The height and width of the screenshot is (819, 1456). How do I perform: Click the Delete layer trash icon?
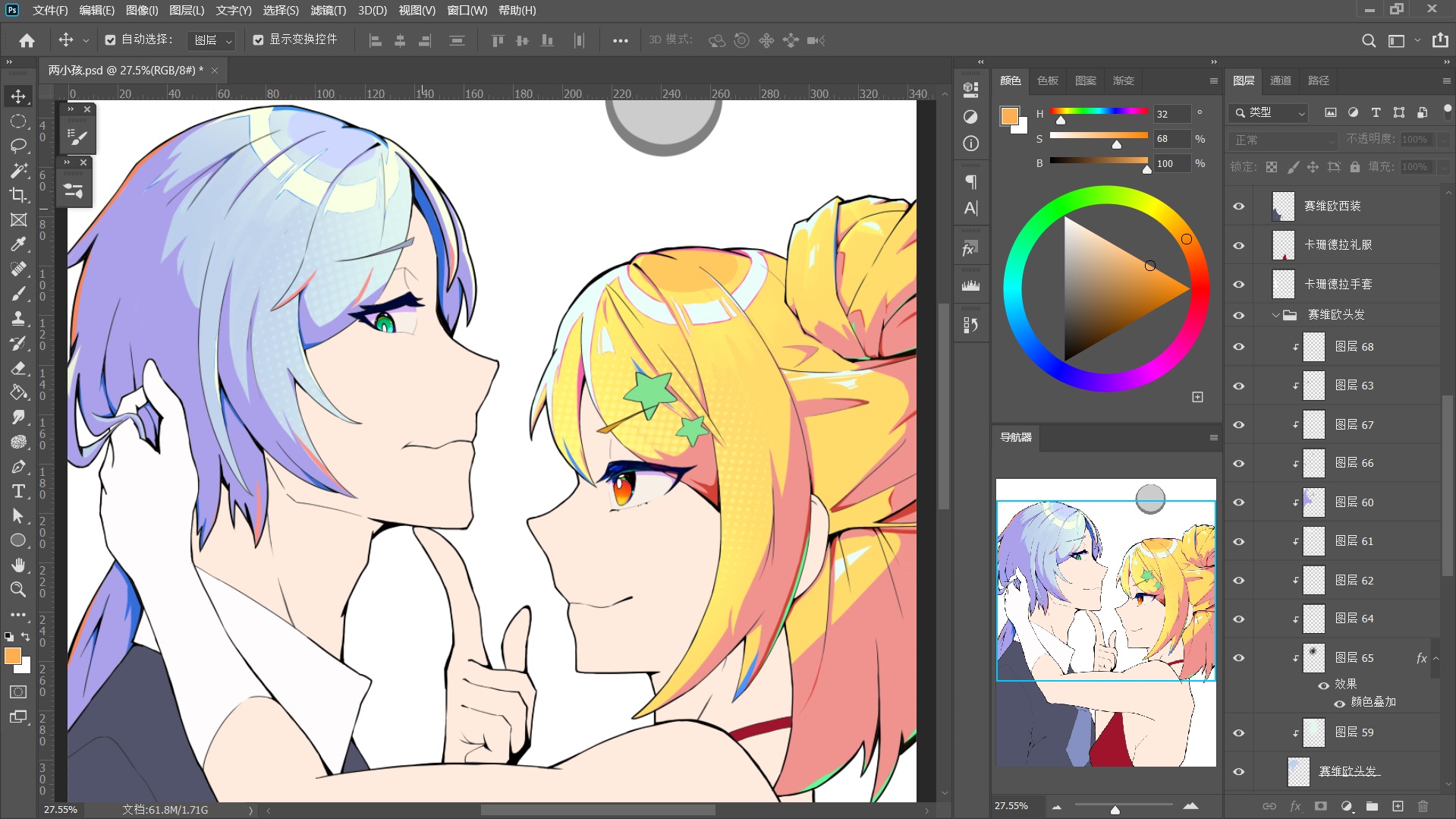(x=1423, y=806)
